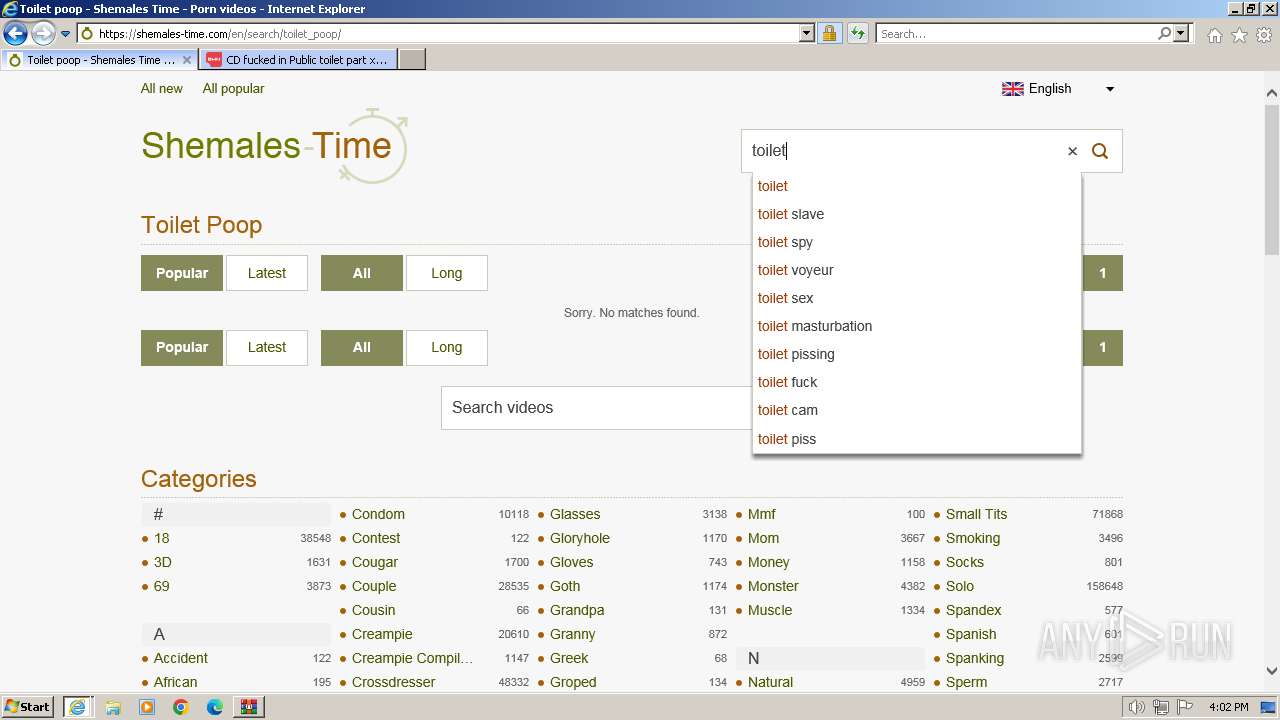Select the lower 'All' length filter
This screenshot has height=720, width=1280.
point(362,347)
